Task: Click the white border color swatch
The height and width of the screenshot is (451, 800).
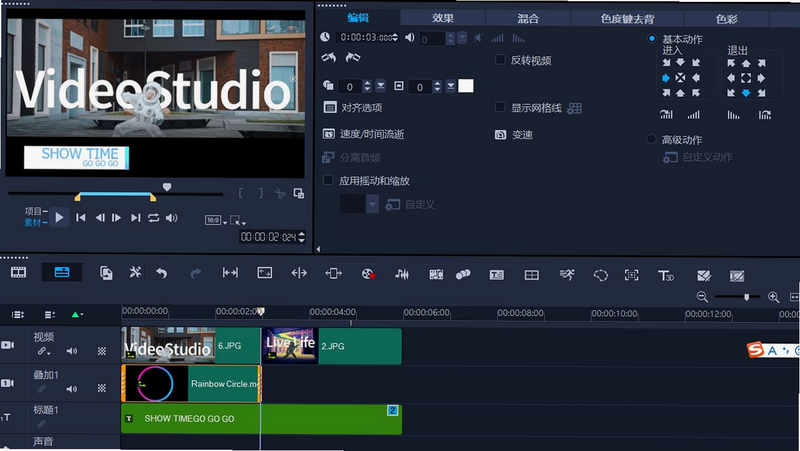Action: tap(466, 86)
